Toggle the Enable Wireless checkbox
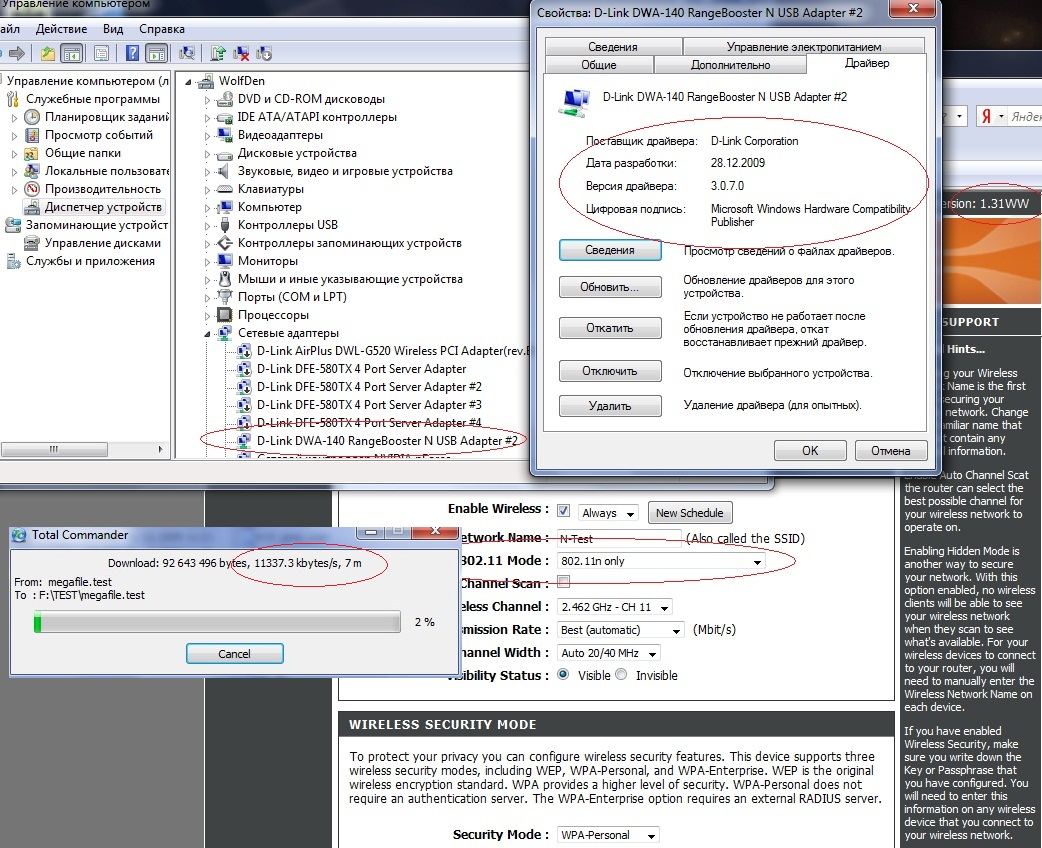 click(x=564, y=510)
